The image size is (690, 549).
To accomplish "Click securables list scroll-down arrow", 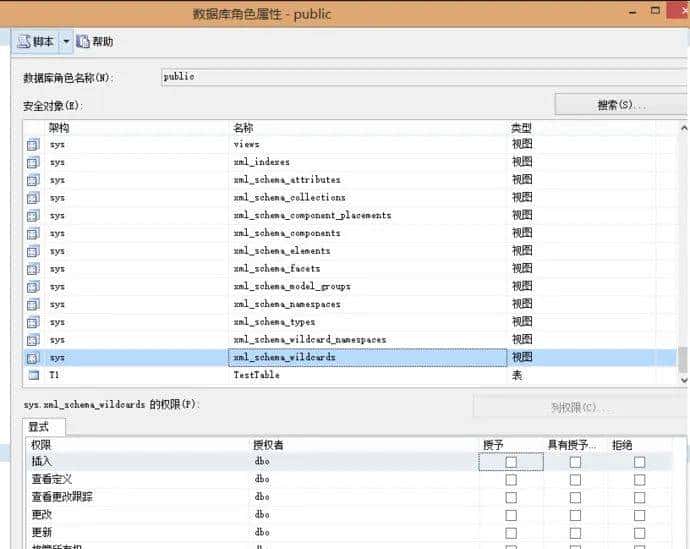I will [x=684, y=380].
